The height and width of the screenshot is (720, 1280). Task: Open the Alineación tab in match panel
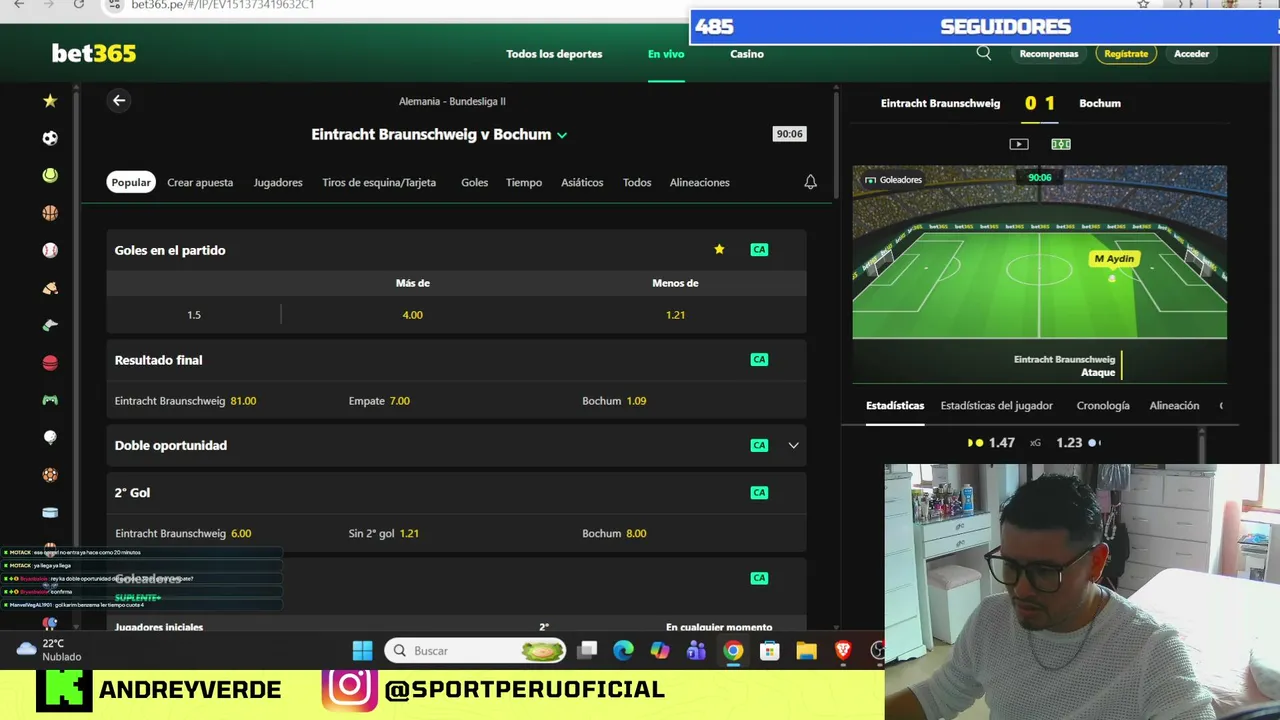tap(1174, 406)
